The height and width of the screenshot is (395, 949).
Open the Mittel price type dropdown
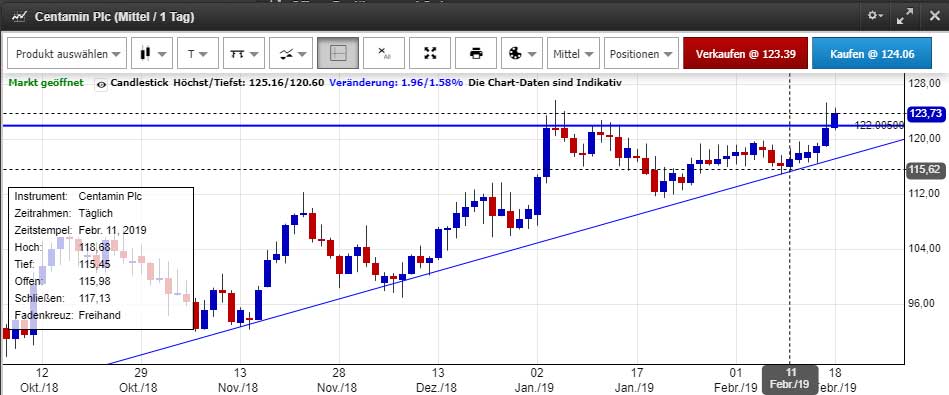click(x=573, y=54)
